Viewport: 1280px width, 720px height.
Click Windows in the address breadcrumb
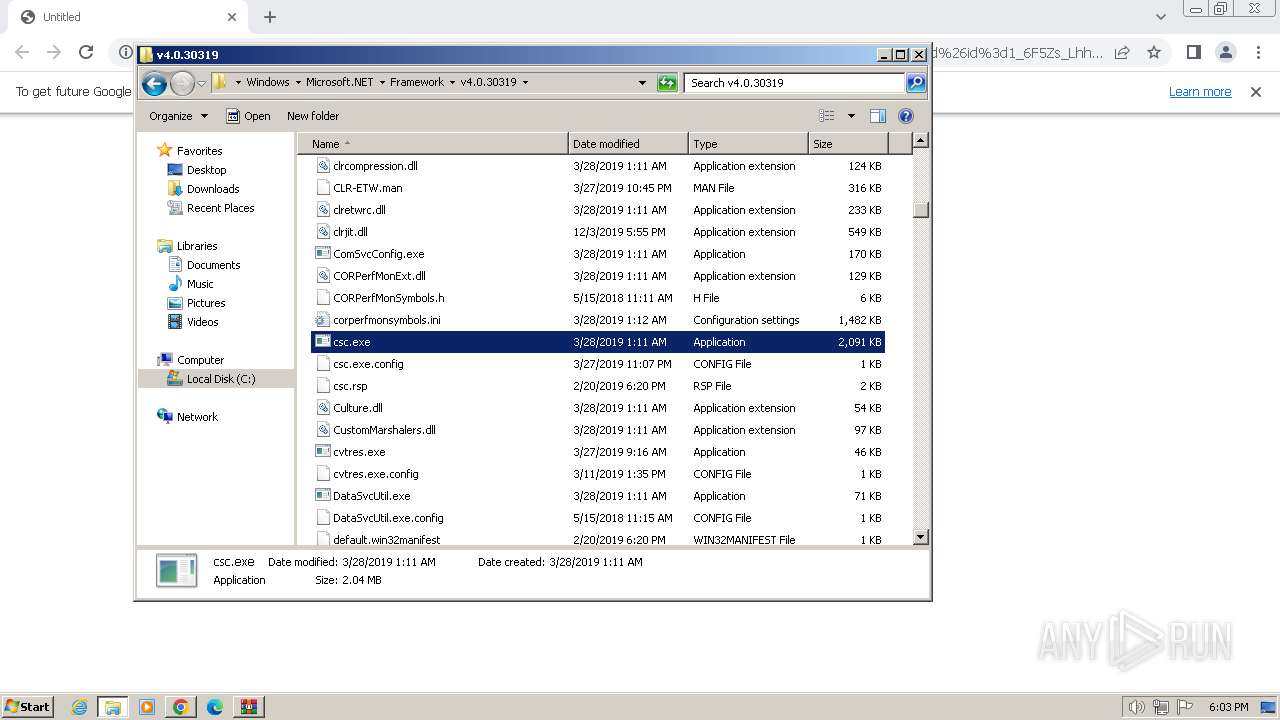pyautogui.click(x=267, y=82)
